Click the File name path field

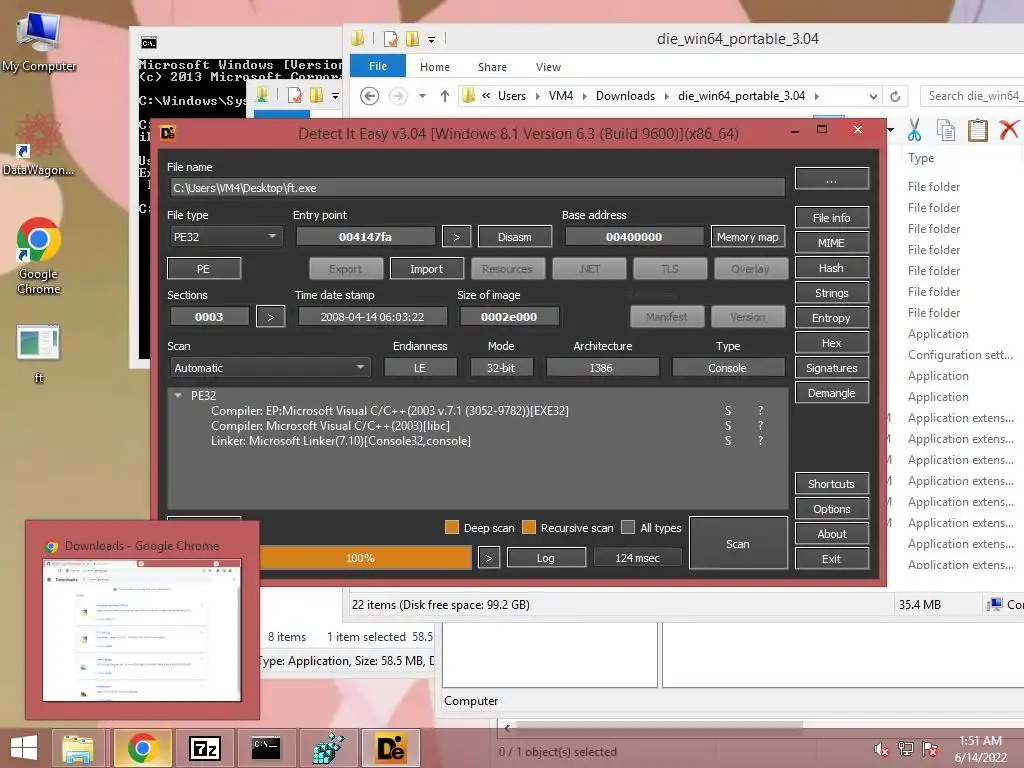pos(477,187)
